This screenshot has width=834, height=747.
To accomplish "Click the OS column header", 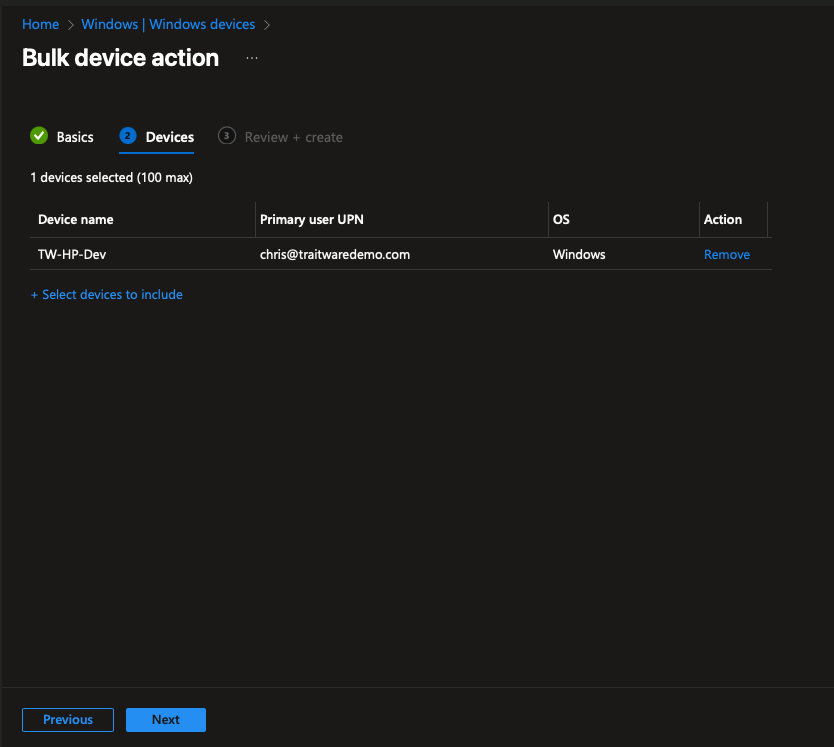I will tap(561, 219).
